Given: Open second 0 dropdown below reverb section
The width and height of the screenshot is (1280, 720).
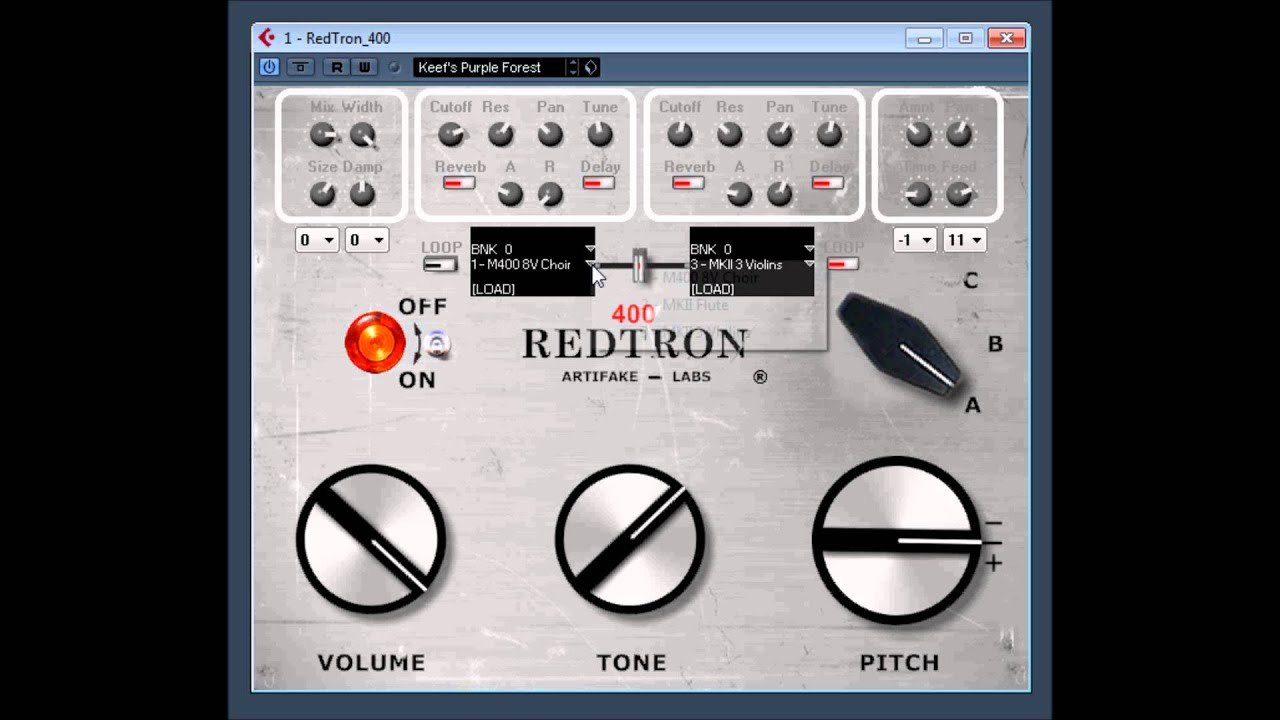Looking at the screenshot, I should tap(367, 240).
